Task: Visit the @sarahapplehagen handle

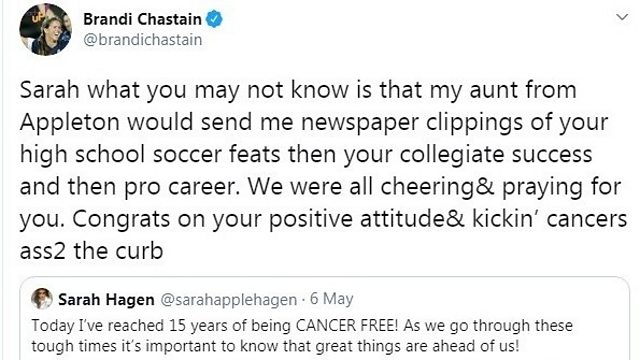Action: [x=229, y=300]
